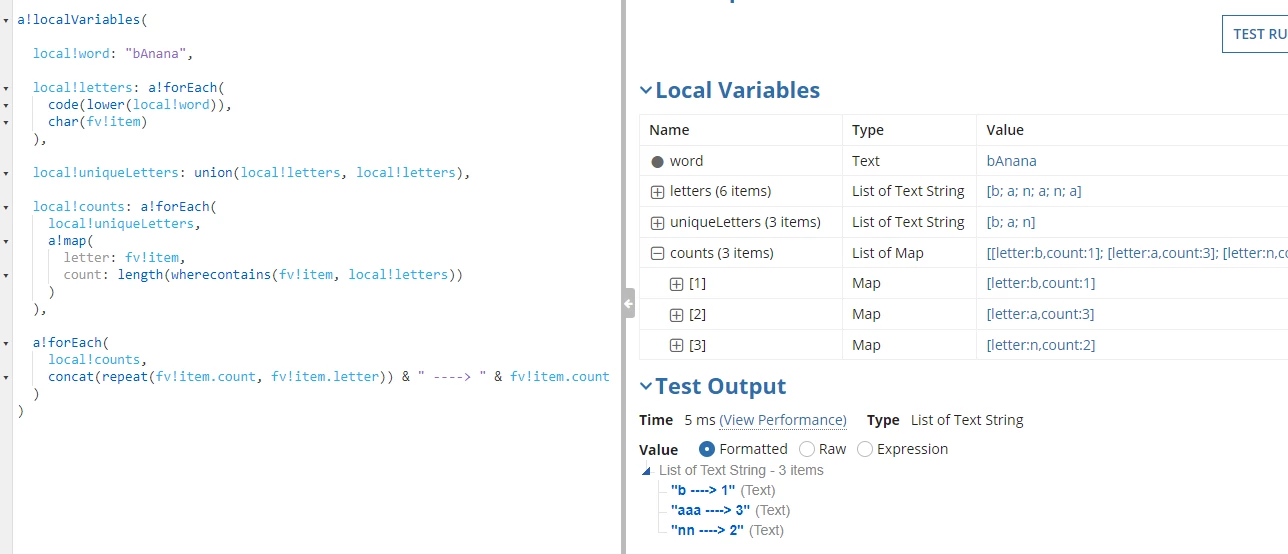This screenshot has height=554, width=1288.
Task: Click the [letter:b,count:1] value
Action: coord(1041,283)
